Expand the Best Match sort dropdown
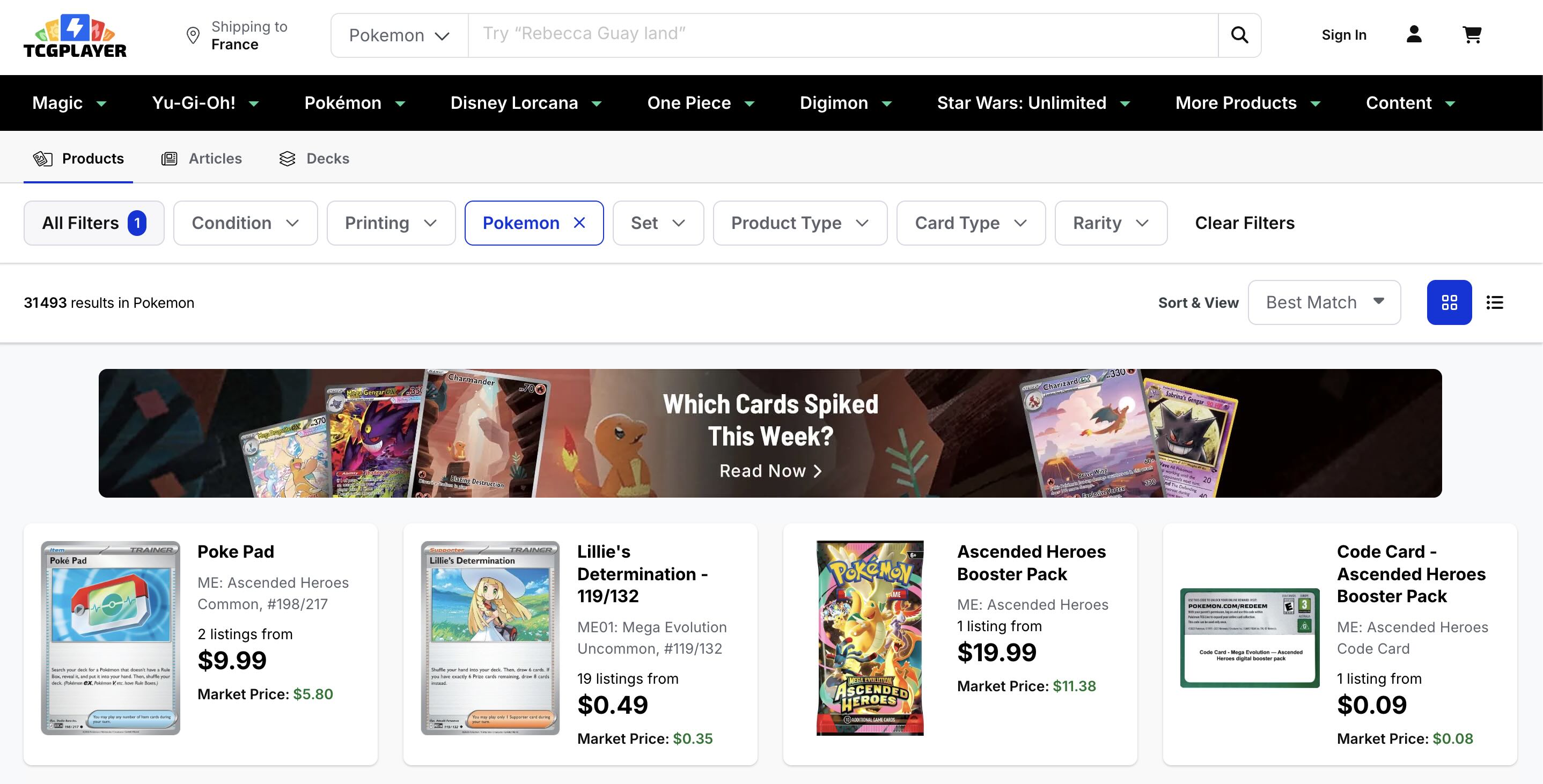The width and height of the screenshot is (1543, 784). pos(1324,302)
